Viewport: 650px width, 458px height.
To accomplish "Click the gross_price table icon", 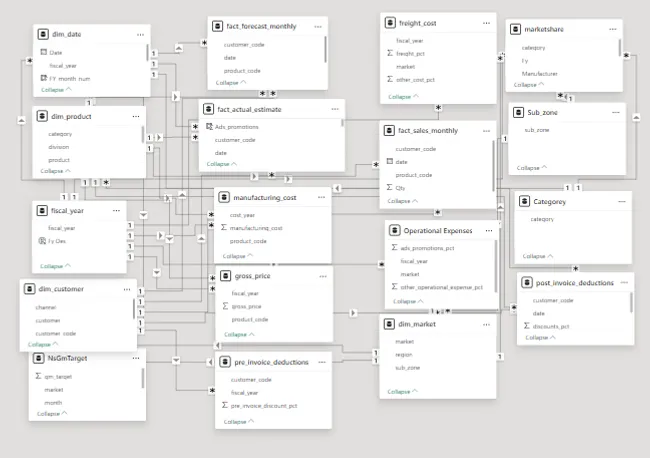I will point(226,276).
